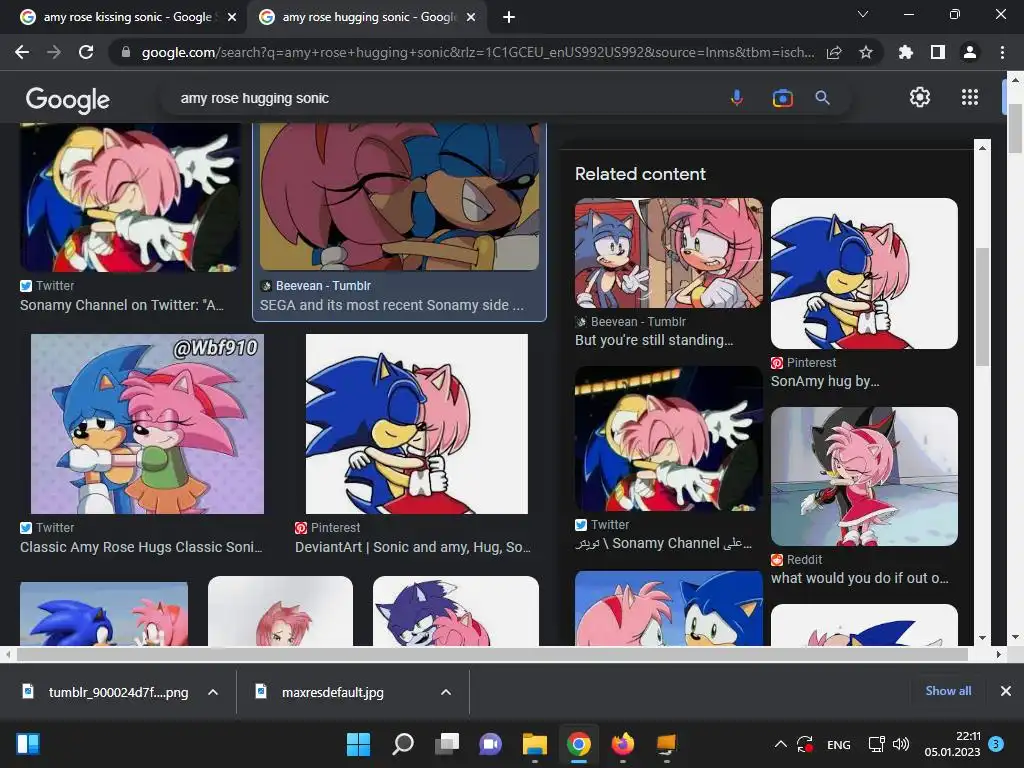Open the Chrome profile avatar
The image size is (1024, 768).
[x=970, y=52]
